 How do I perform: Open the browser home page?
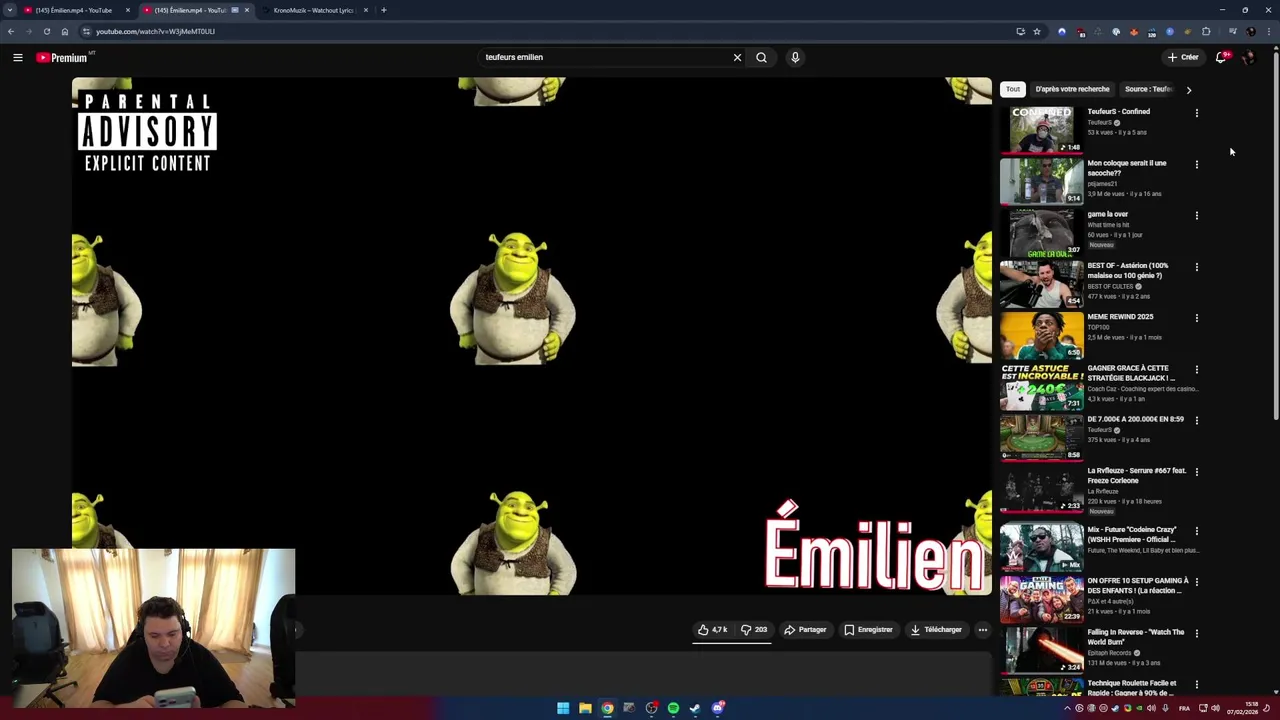coord(65,31)
